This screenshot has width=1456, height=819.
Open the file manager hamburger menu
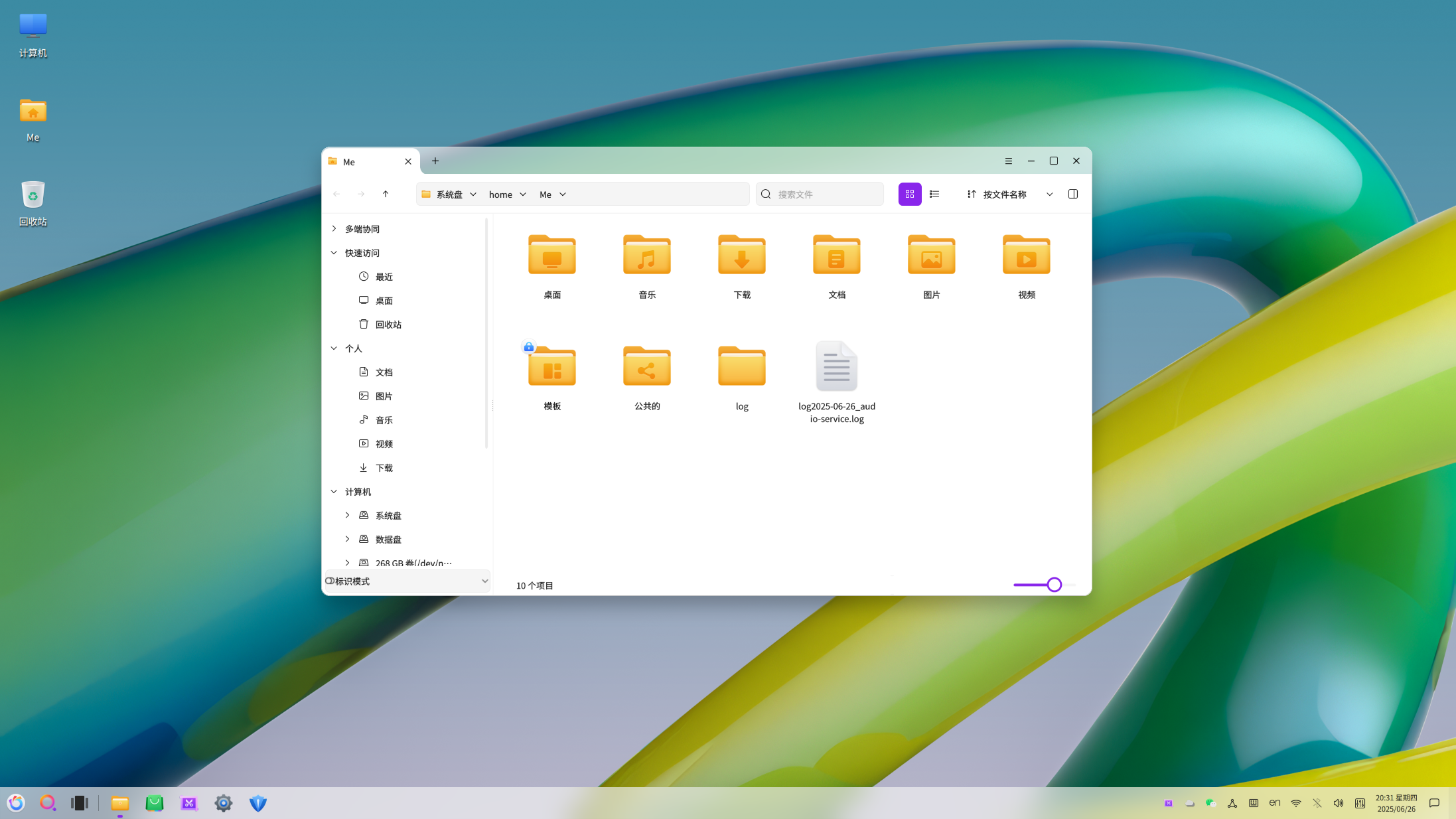pos(1008,161)
